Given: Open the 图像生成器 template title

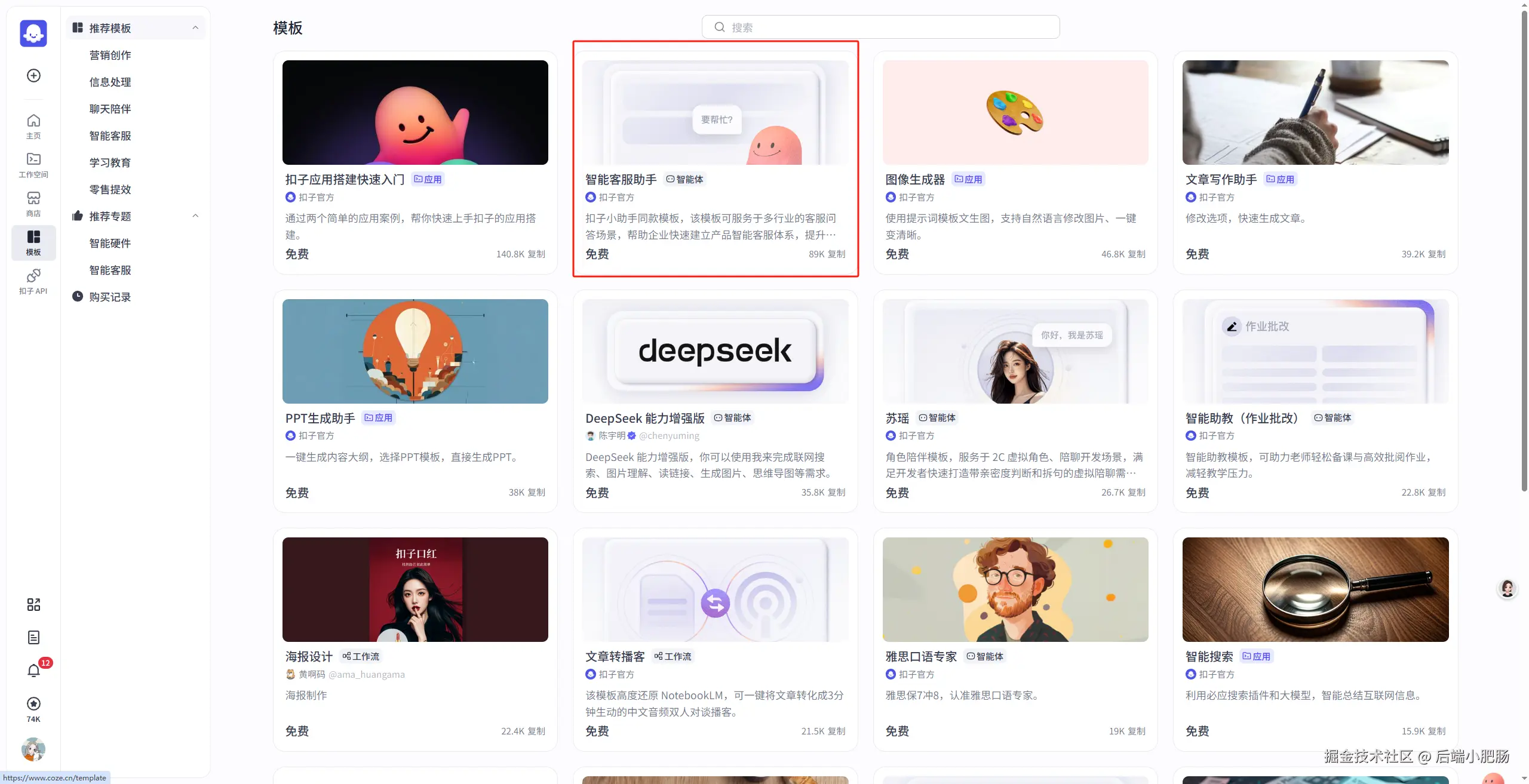Looking at the screenshot, I should tap(914, 179).
